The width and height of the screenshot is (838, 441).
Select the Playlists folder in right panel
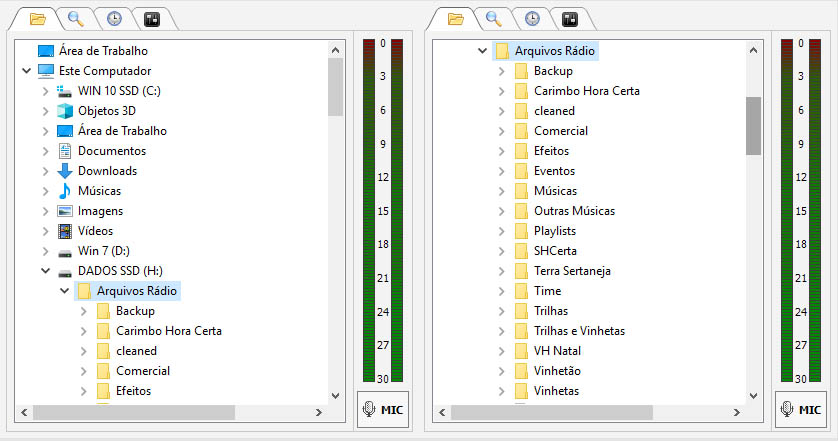[554, 231]
